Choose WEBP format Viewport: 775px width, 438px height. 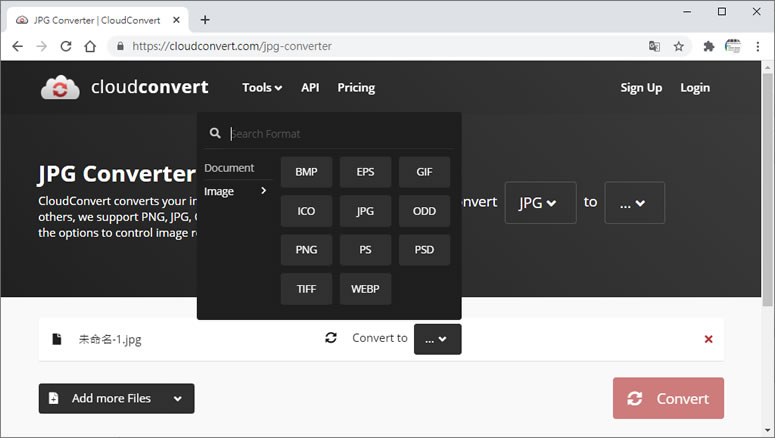pyautogui.click(x=365, y=289)
